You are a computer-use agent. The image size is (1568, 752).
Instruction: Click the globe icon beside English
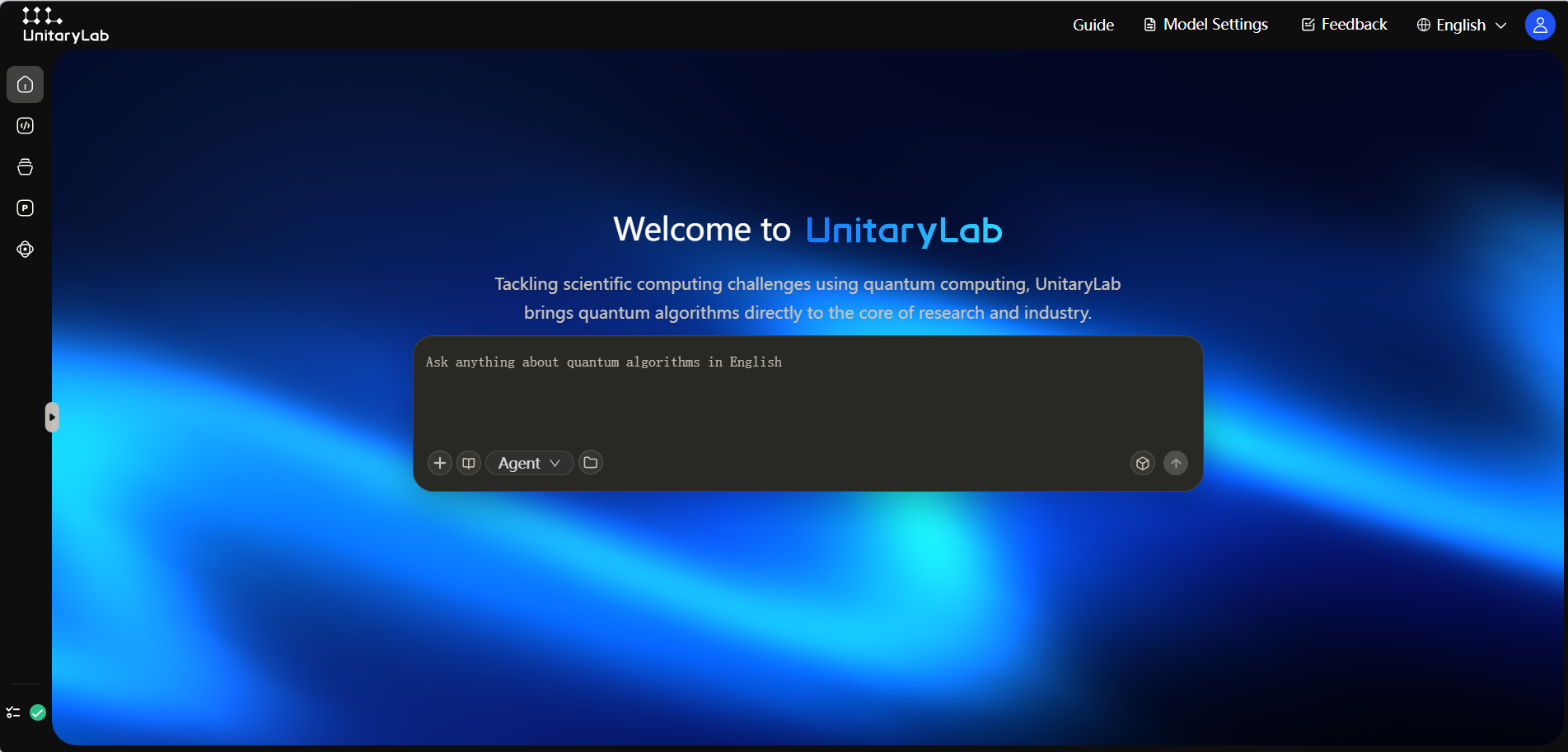click(x=1424, y=25)
